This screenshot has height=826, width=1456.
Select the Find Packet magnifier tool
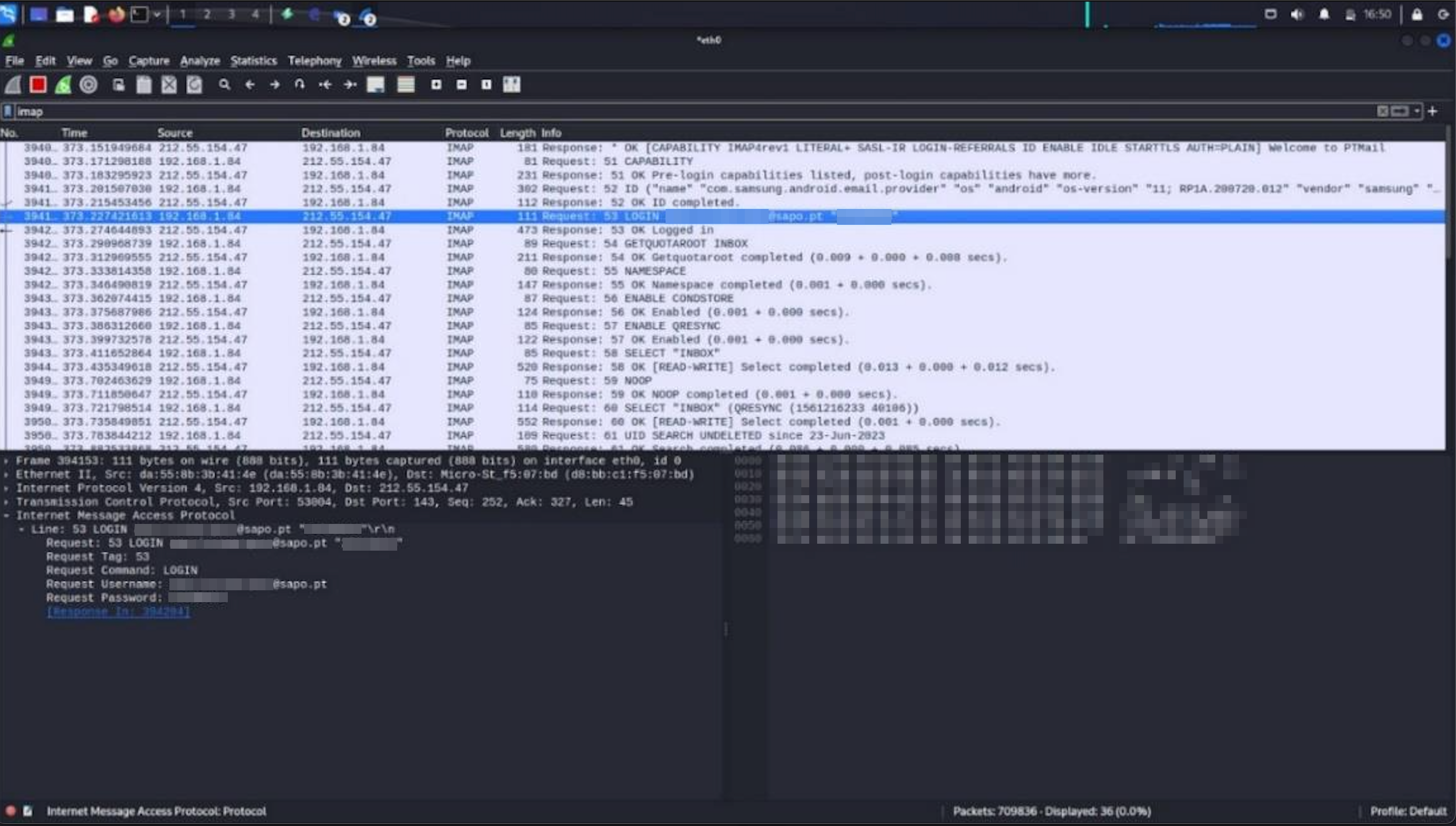[x=225, y=84]
